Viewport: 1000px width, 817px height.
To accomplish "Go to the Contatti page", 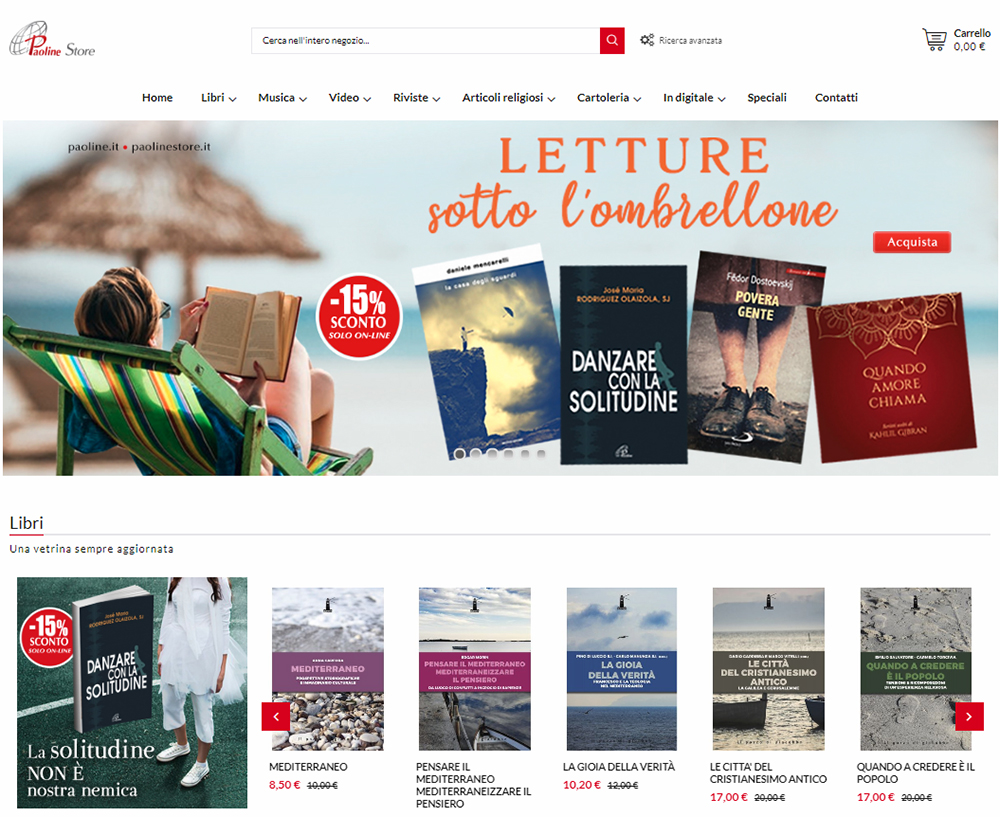I will pyautogui.click(x=836, y=98).
